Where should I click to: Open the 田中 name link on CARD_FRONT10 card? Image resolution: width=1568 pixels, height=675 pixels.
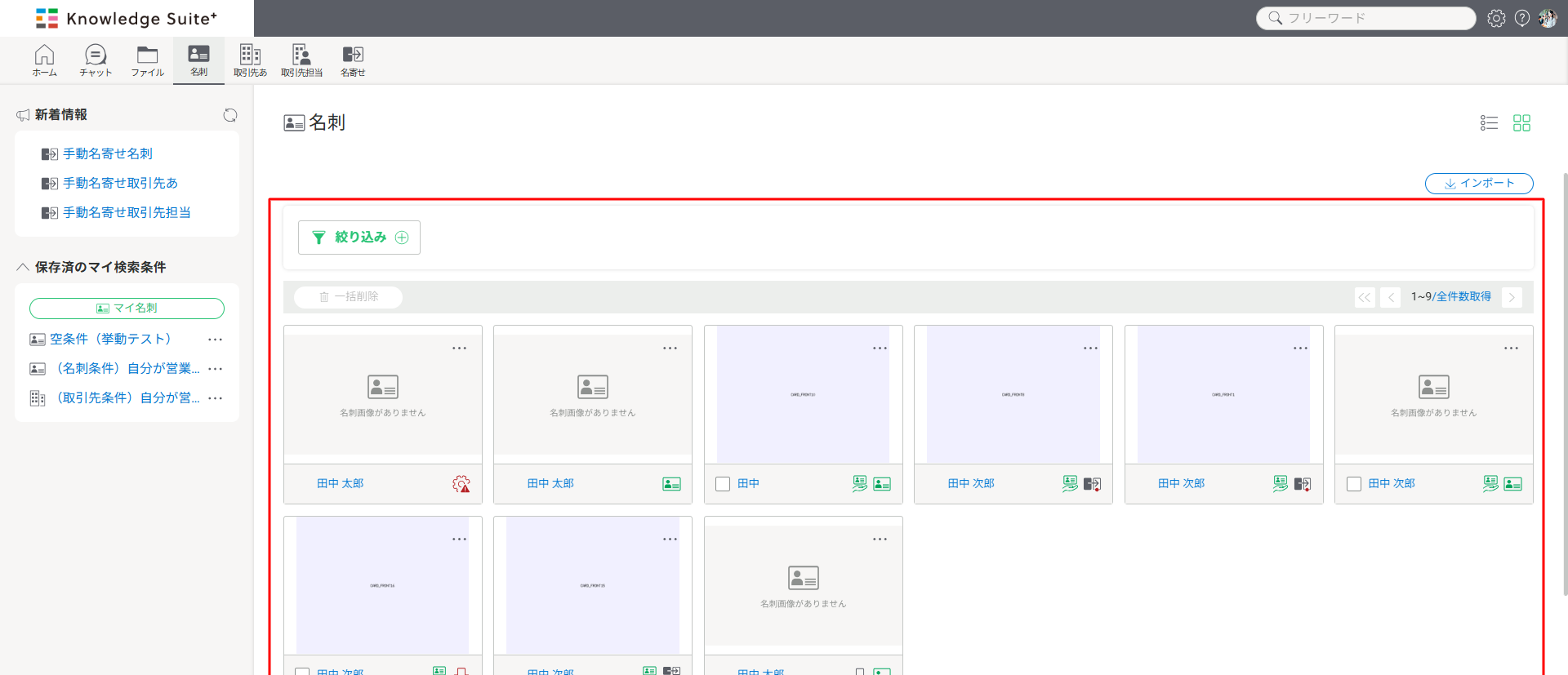(x=748, y=484)
